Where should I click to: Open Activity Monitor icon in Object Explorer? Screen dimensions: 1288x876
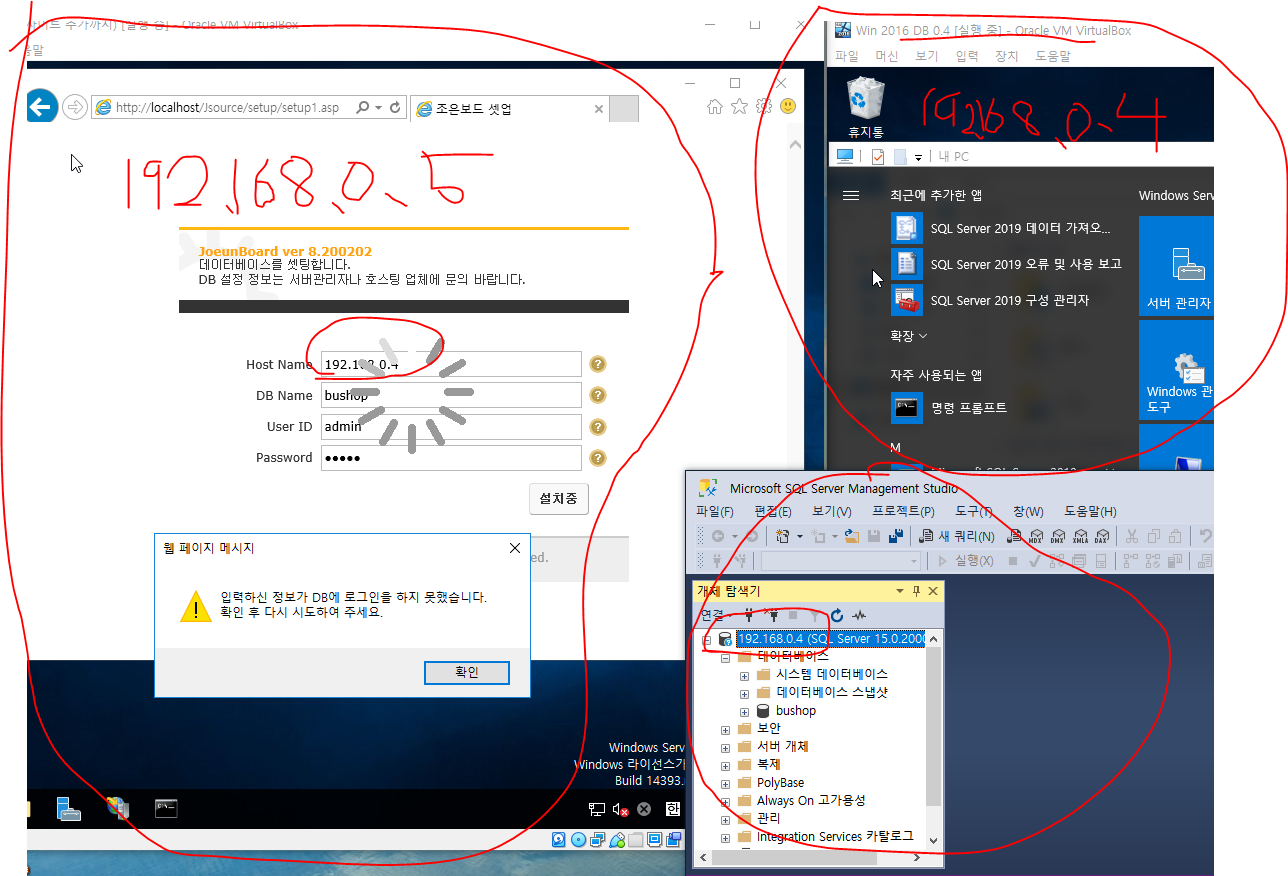point(859,615)
